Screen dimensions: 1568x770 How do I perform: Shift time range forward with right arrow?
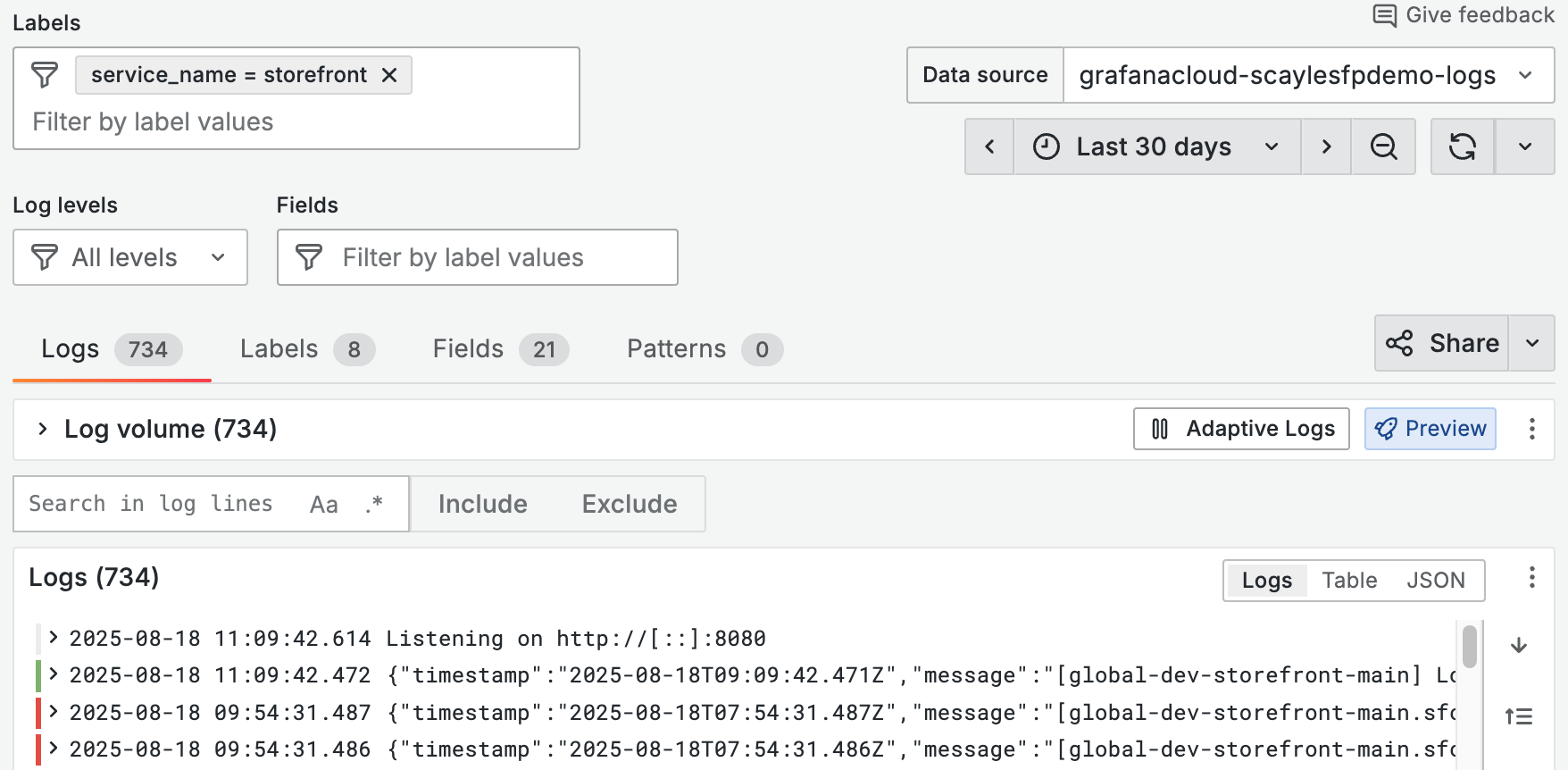[x=1326, y=146]
